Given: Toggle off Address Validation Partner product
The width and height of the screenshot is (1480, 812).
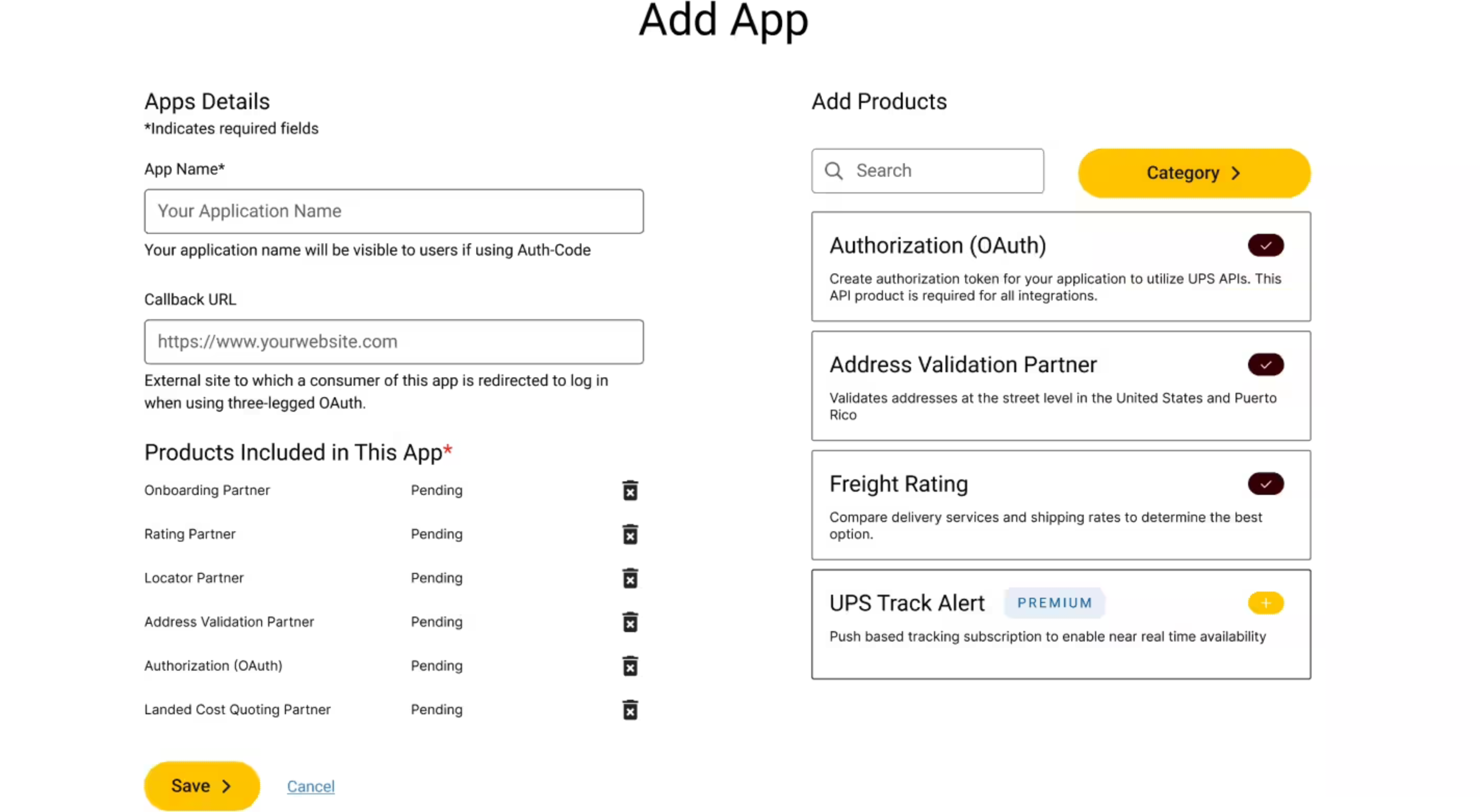Looking at the screenshot, I should tap(1265, 364).
